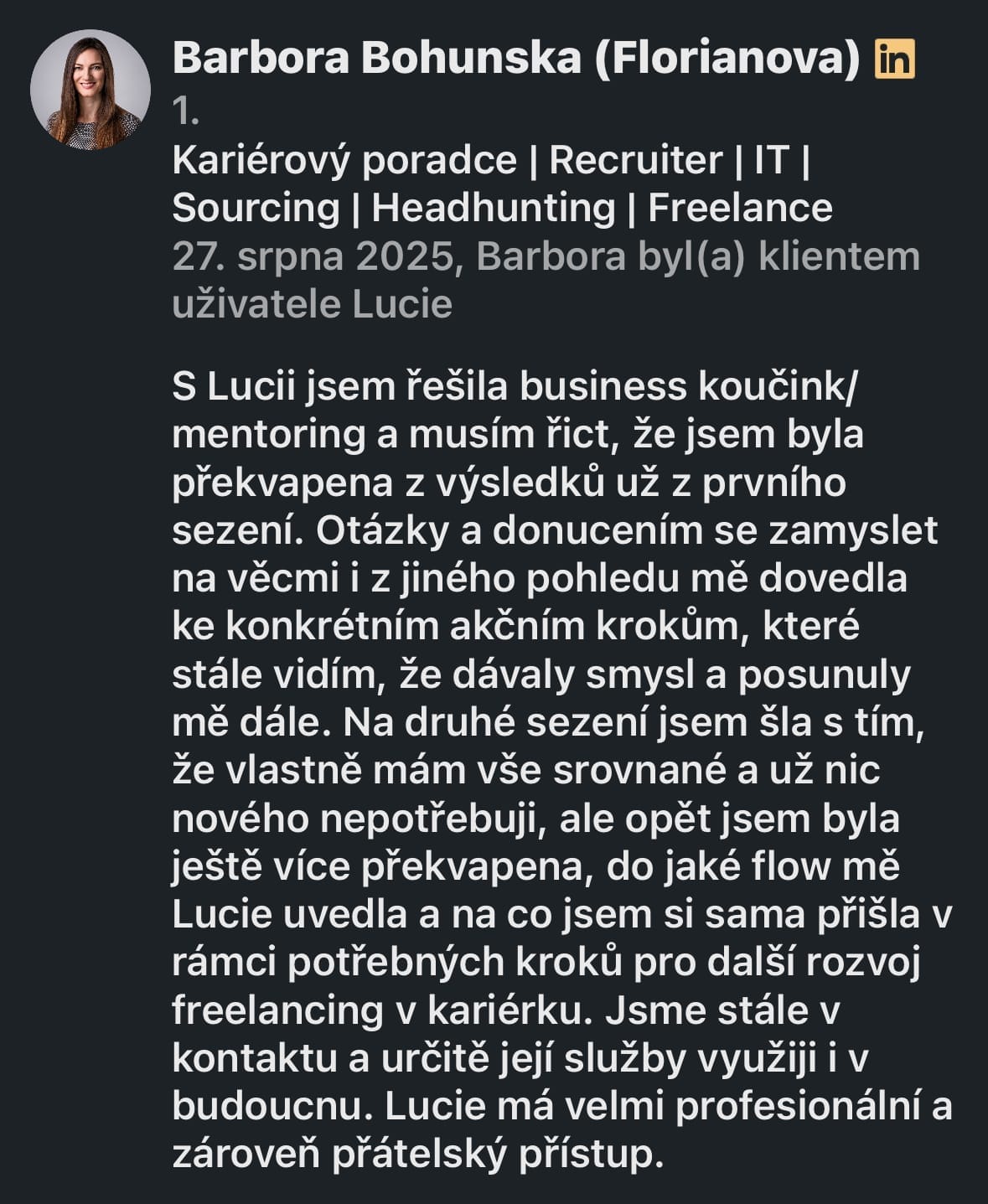This screenshot has width=988, height=1204.
Task: Click the gold LinkedIn Premium badge icon
Action: pyautogui.click(x=894, y=59)
